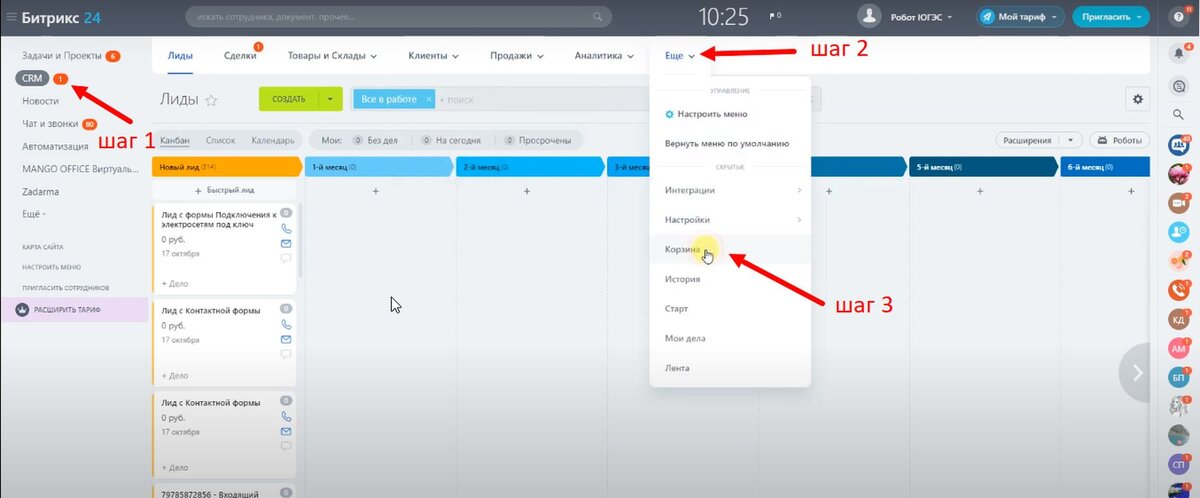
Task: Click the user profile avatar in the header
Action: pyautogui.click(x=870, y=17)
